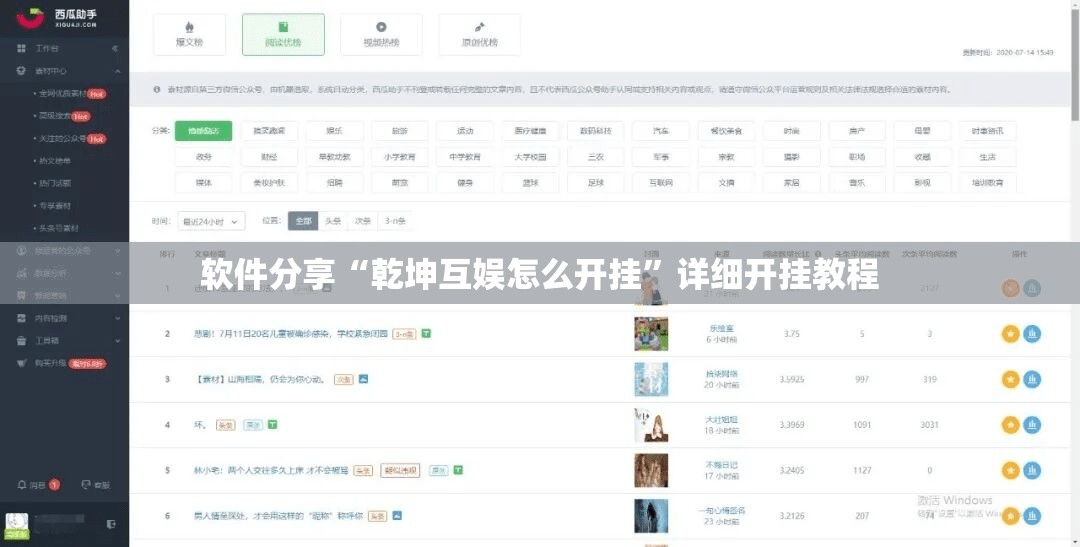The width and height of the screenshot is (1080, 547).
Task: Click the logout icon beside the avatar
Action: click(111, 524)
